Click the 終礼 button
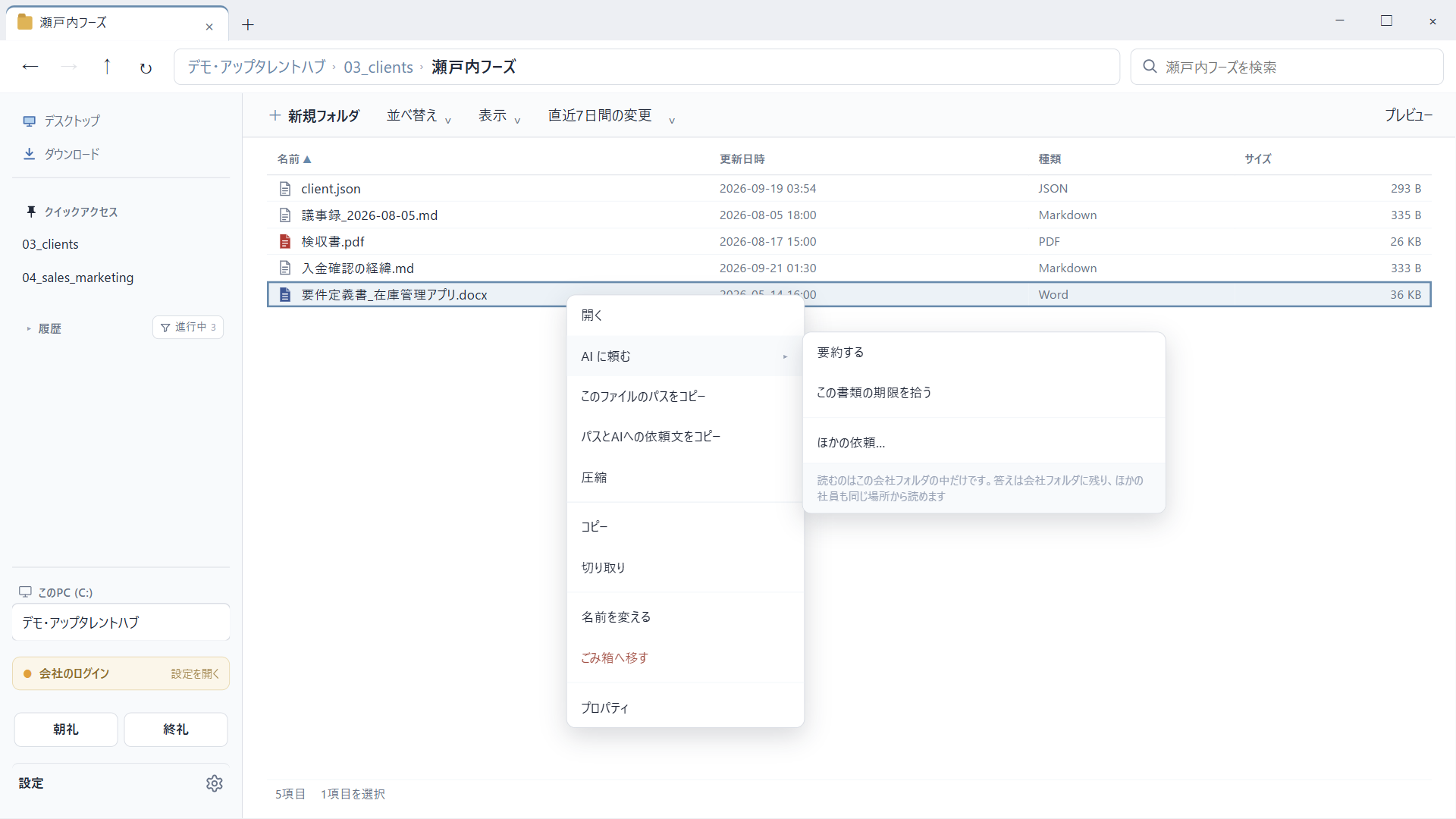1456x819 pixels. (x=176, y=730)
